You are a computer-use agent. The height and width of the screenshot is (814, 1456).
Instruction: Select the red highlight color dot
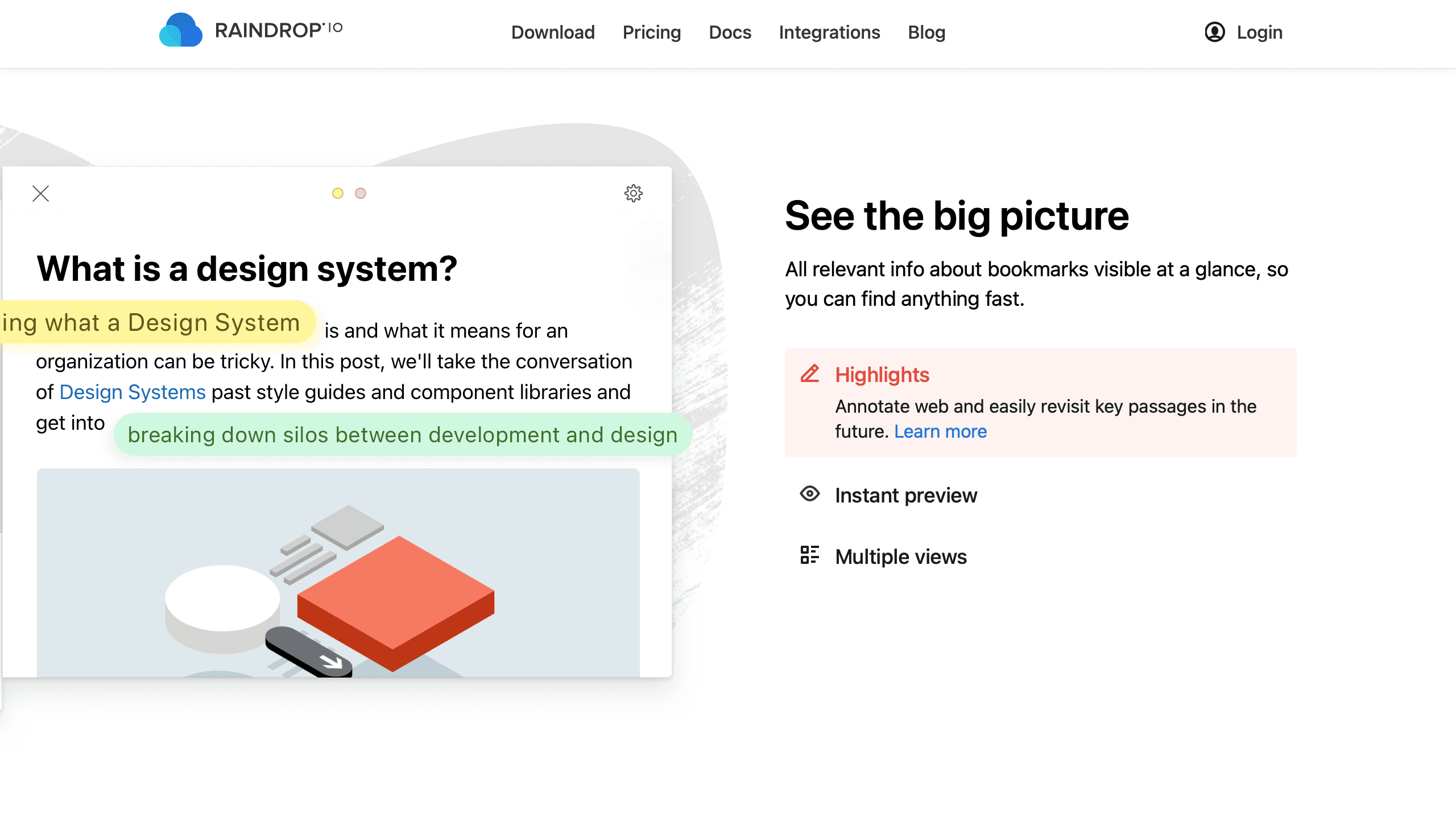[x=361, y=193]
